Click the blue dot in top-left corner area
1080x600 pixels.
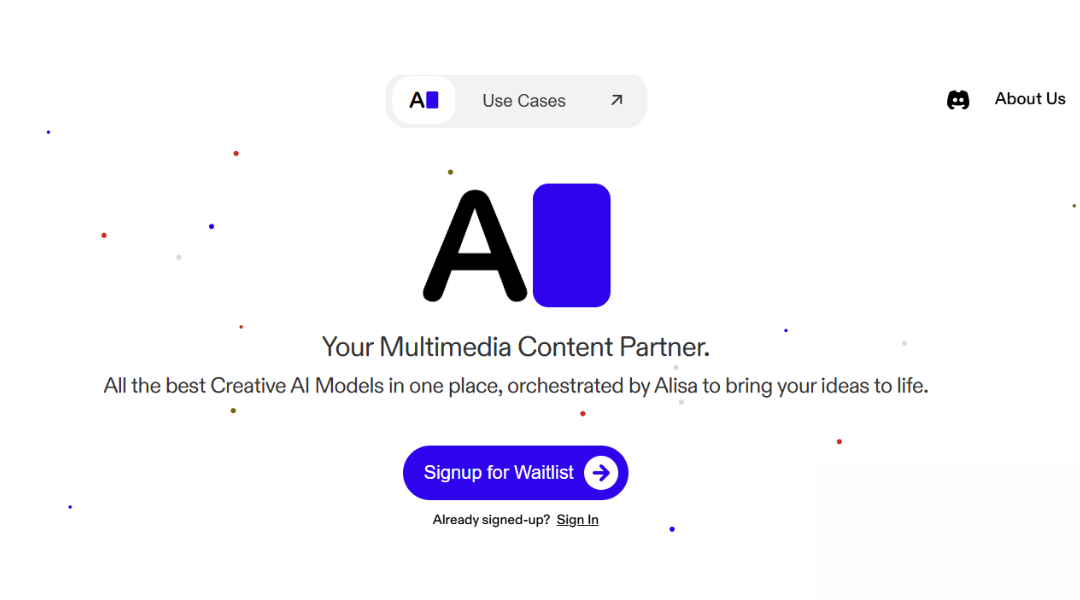point(48,132)
